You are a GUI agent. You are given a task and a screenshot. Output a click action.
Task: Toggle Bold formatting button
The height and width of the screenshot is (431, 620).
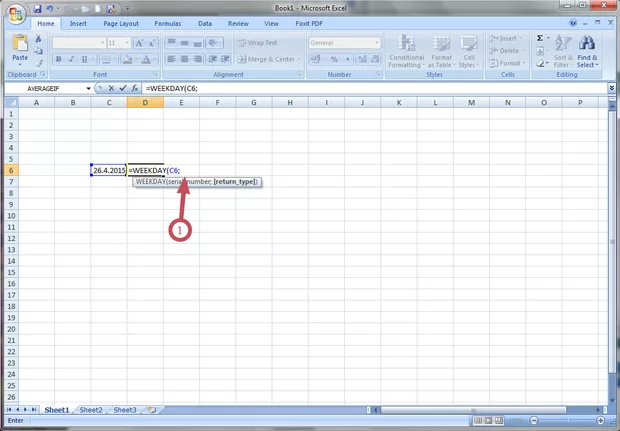pyautogui.click(x=58, y=59)
